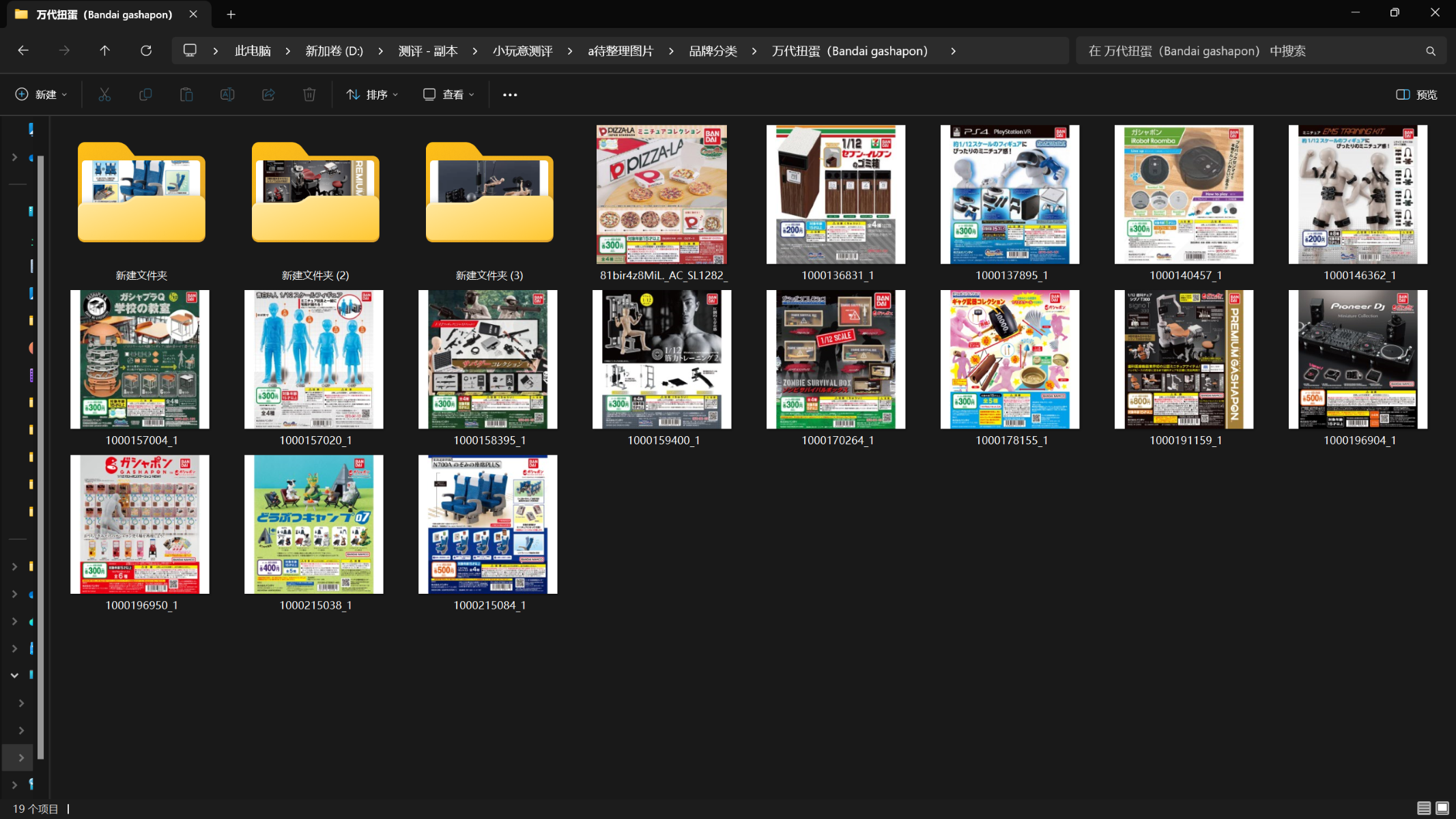
Task: Click the Share icon
Action: (x=268, y=94)
